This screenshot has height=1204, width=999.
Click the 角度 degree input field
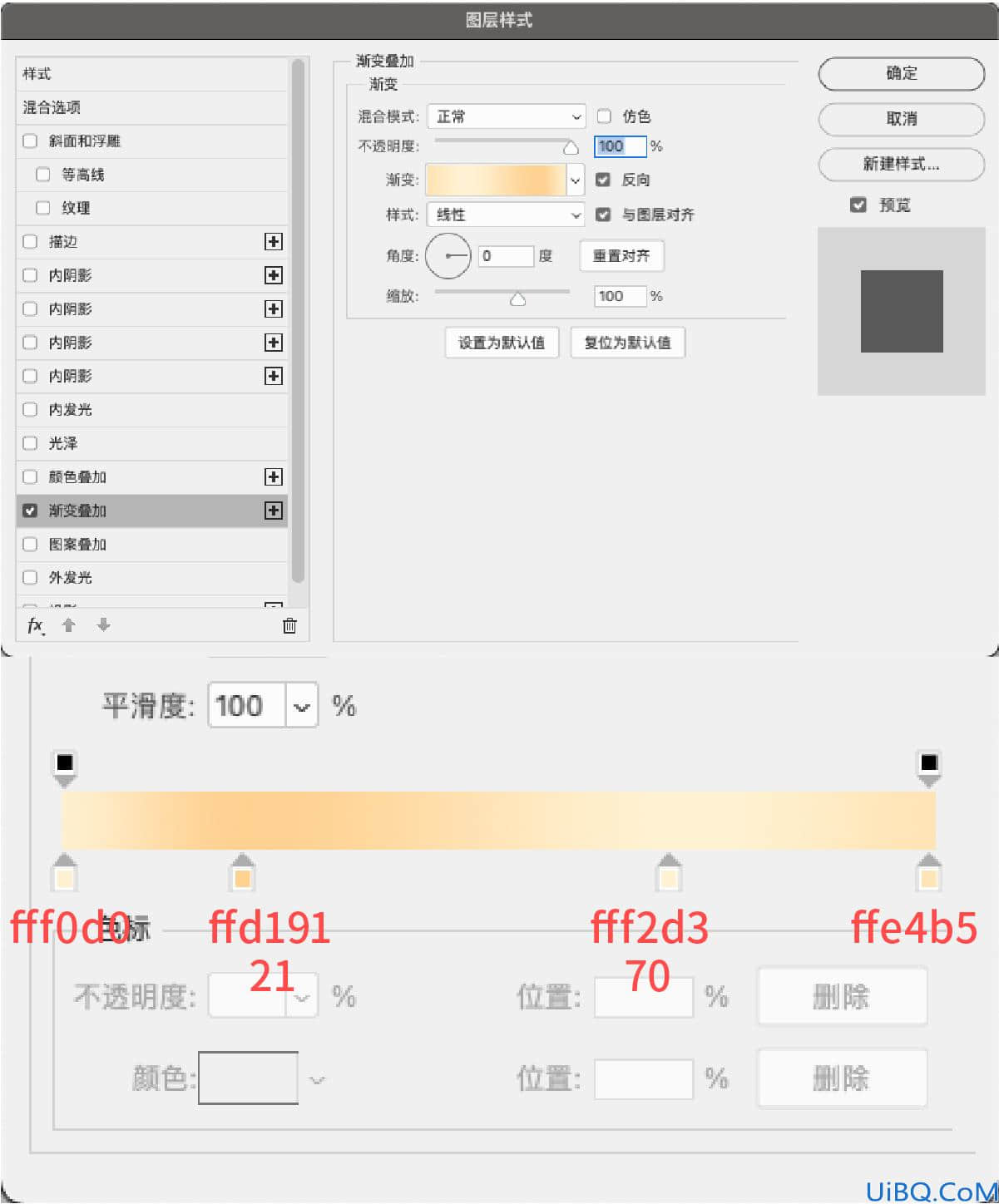(506, 256)
